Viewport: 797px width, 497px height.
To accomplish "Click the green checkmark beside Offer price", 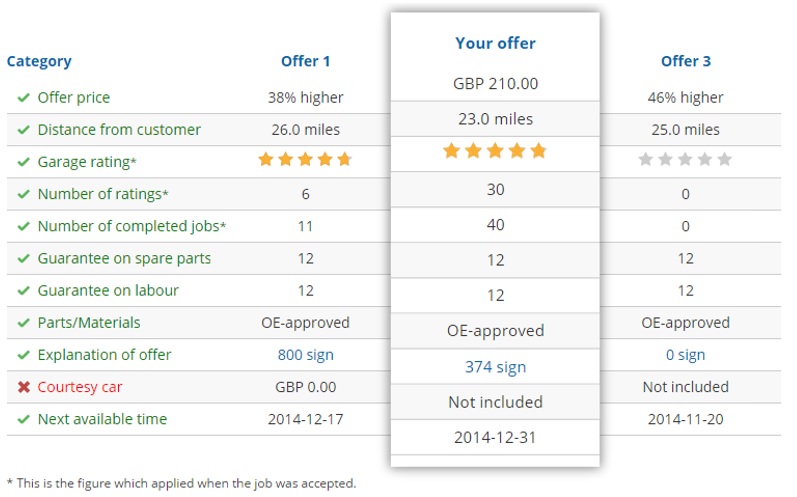I will (24, 98).
